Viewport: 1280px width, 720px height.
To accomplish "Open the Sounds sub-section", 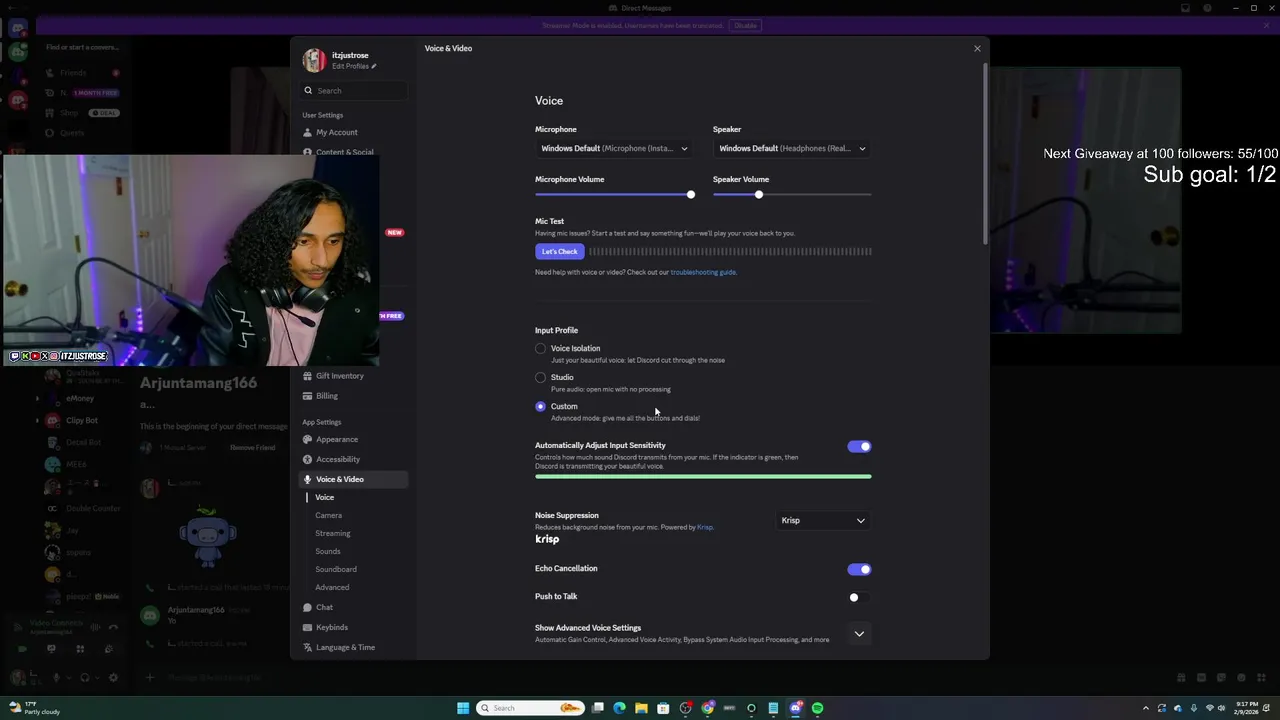I will click(328, 551).
